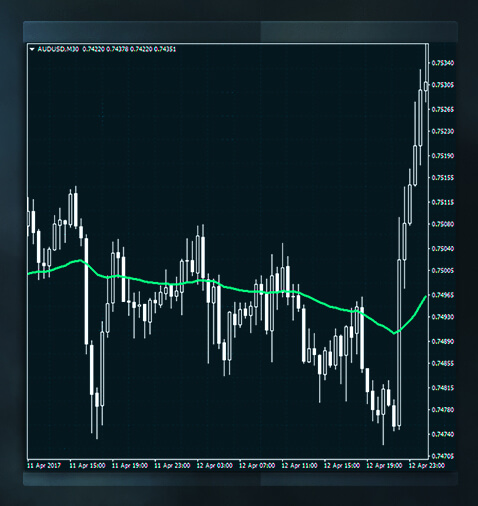Select the 0.74965 price scale label
This screenshot has width=478, height=506.
coord(443,295)
